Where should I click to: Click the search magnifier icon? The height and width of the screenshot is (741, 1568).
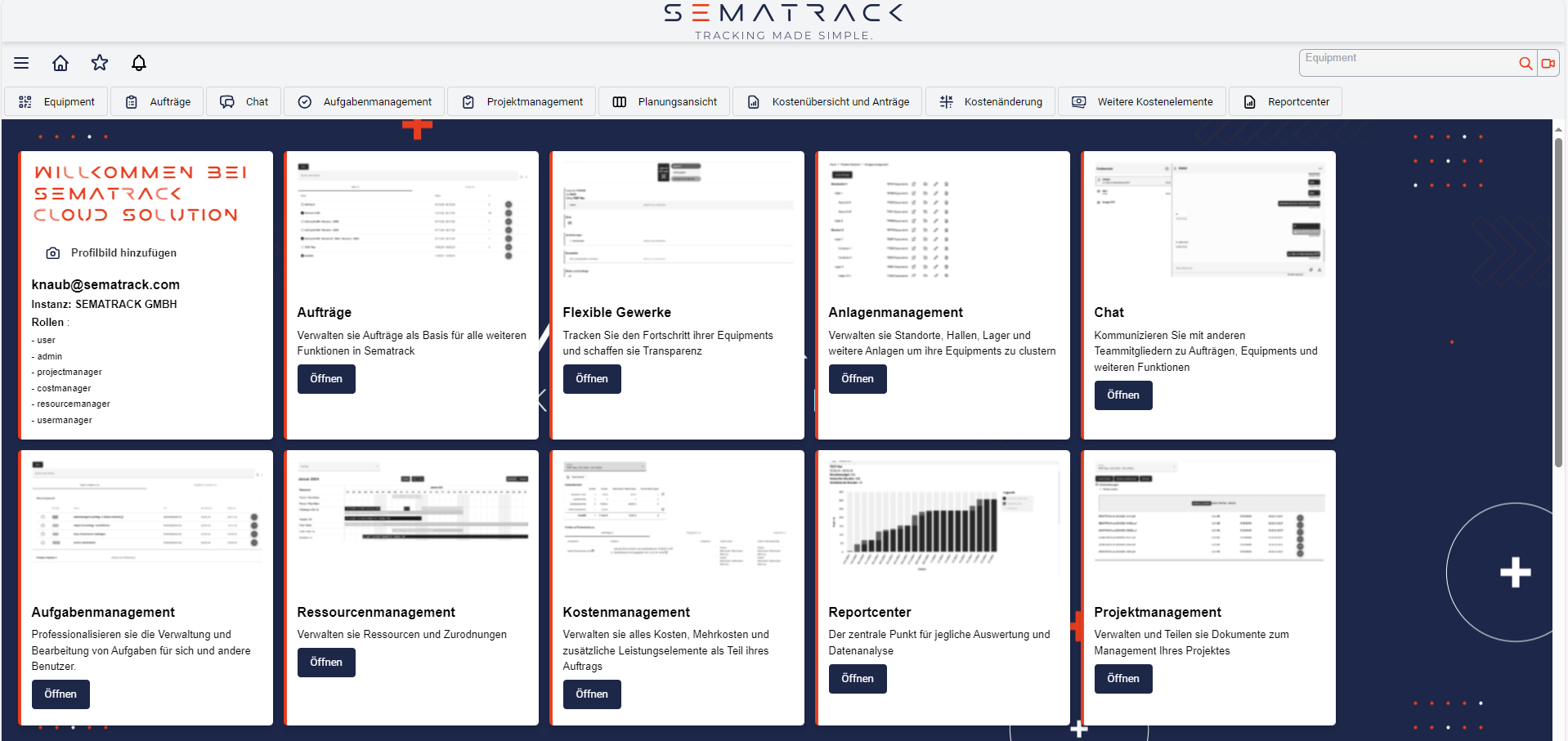pyautogui.click(x=1525, y=63)
